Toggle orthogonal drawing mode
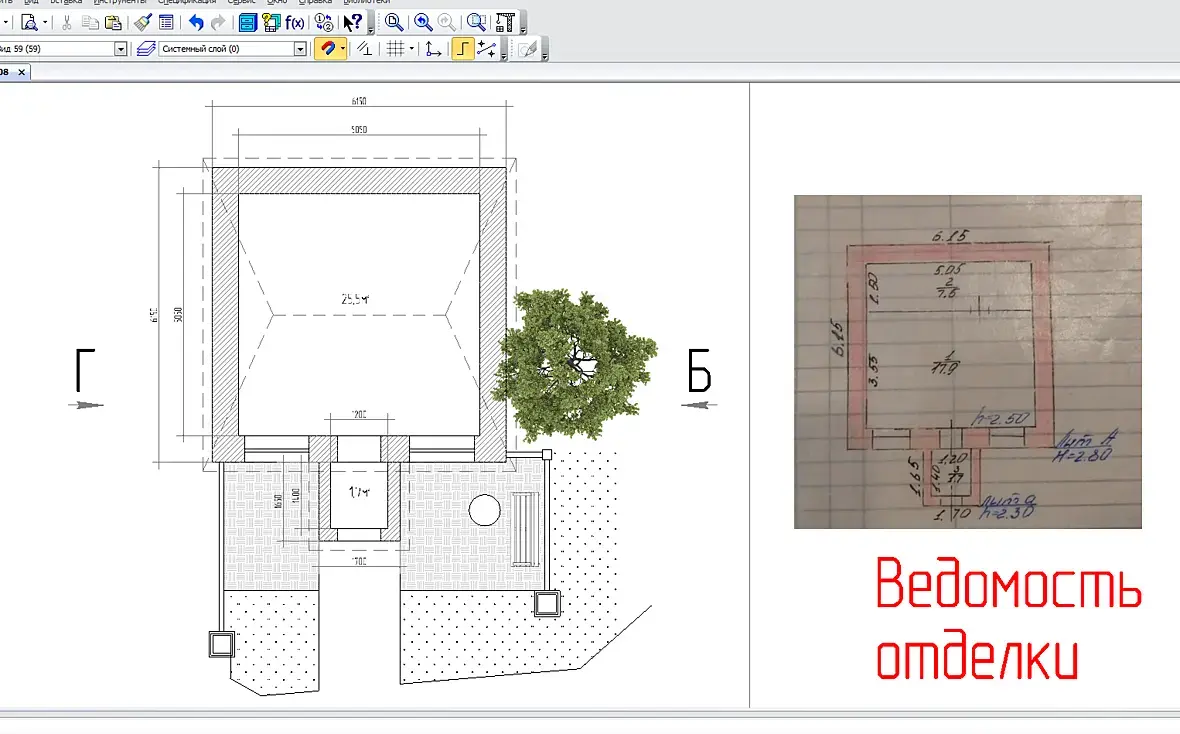 (x=462, y=49)
